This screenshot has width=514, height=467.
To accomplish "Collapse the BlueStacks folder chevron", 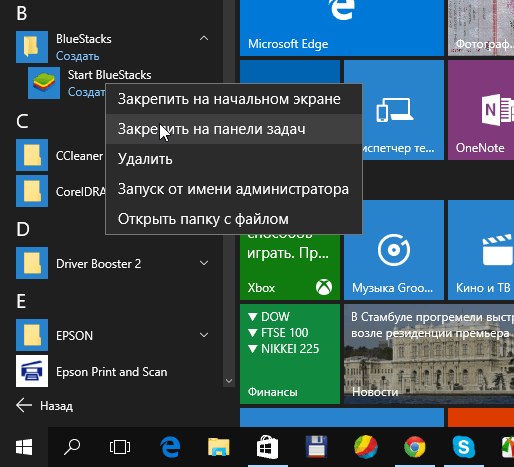I will [204, 38].
